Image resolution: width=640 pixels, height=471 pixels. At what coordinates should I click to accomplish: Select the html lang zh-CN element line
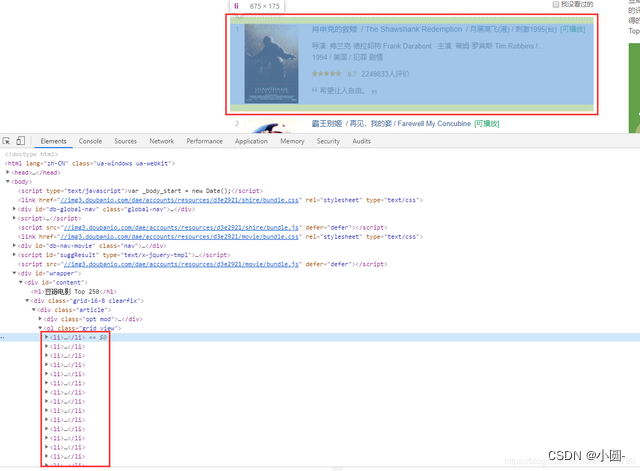pos(90,163)
